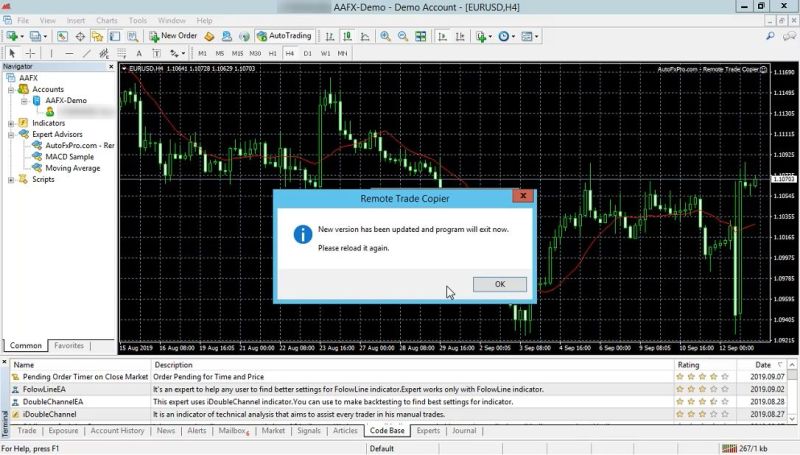
Task: Click the New Order toolbar button
Action: point(174,36)
